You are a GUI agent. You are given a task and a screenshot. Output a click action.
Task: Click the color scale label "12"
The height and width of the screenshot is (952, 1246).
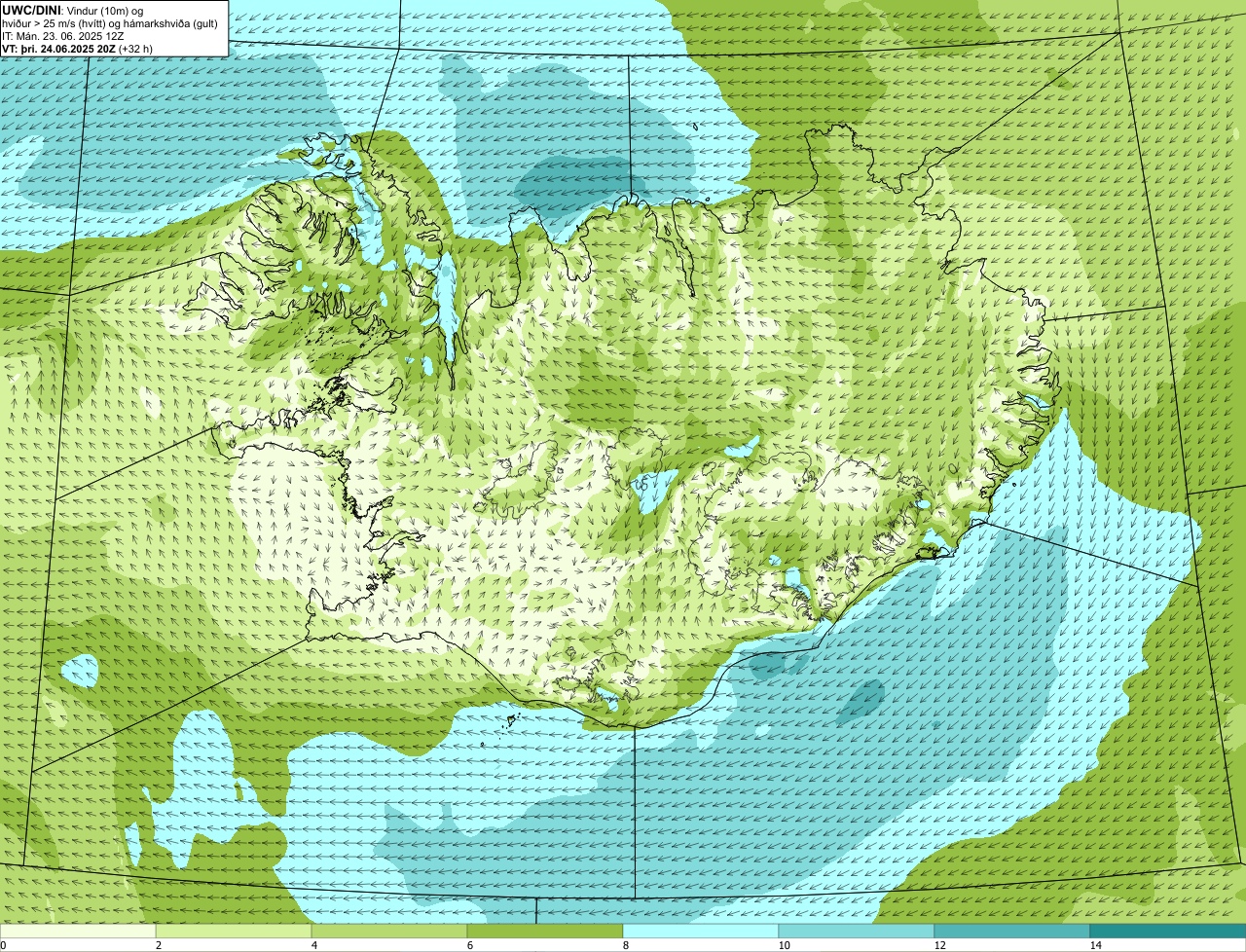[x=939, y=945]
